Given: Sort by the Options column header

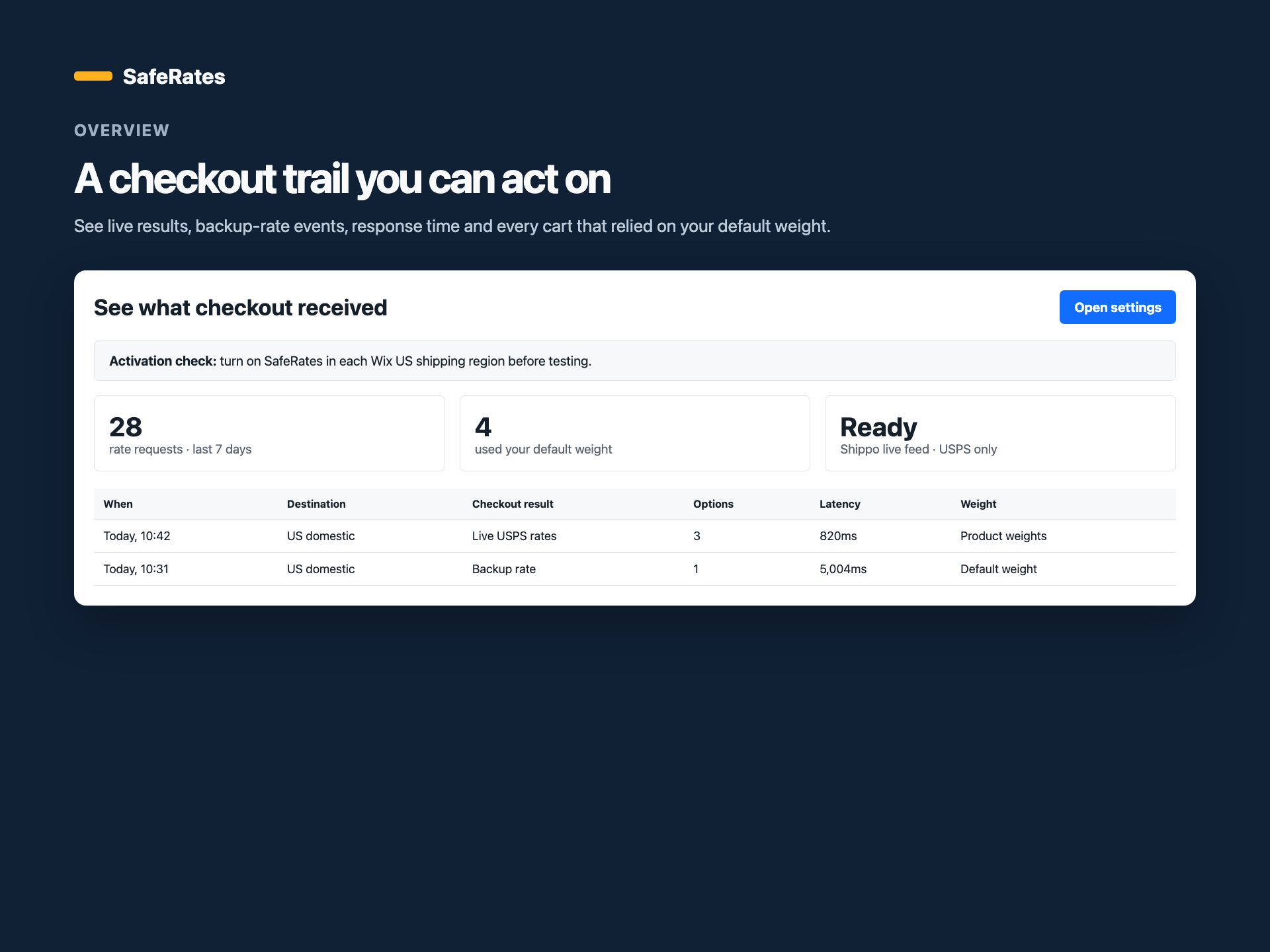Looking at the screenshot, I should 713,504.
